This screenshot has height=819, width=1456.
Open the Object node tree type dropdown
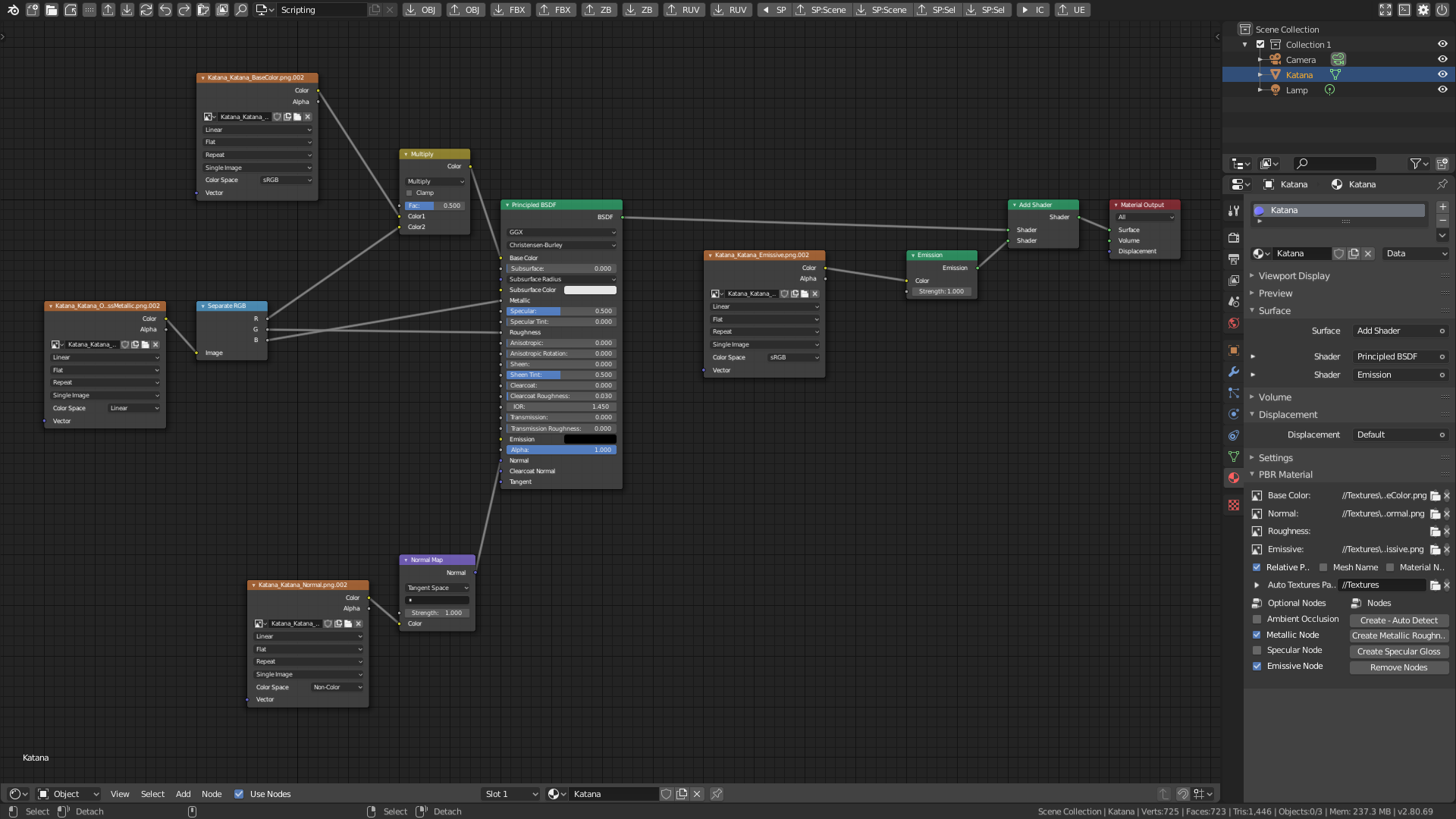pos(68,794)
